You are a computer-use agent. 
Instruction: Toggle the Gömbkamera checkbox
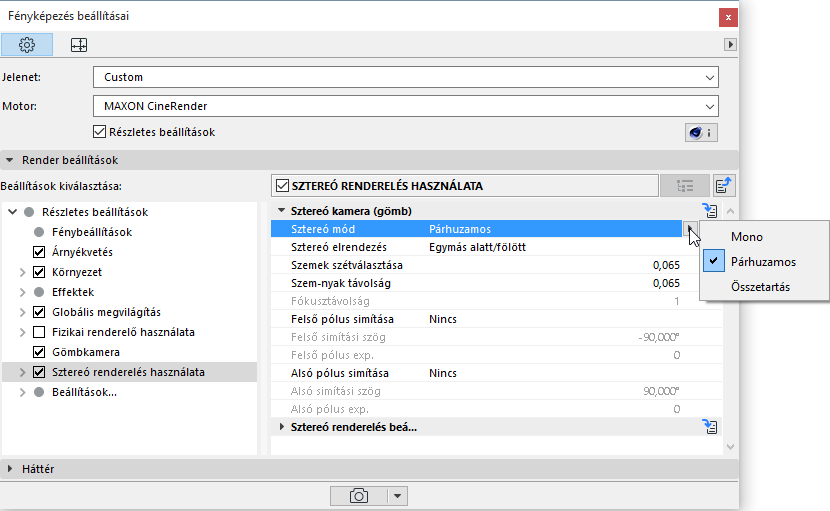click(39, 352)
